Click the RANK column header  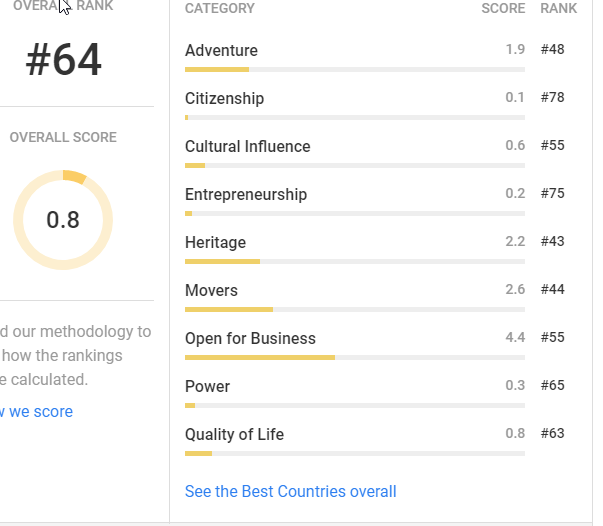(558, 8)
